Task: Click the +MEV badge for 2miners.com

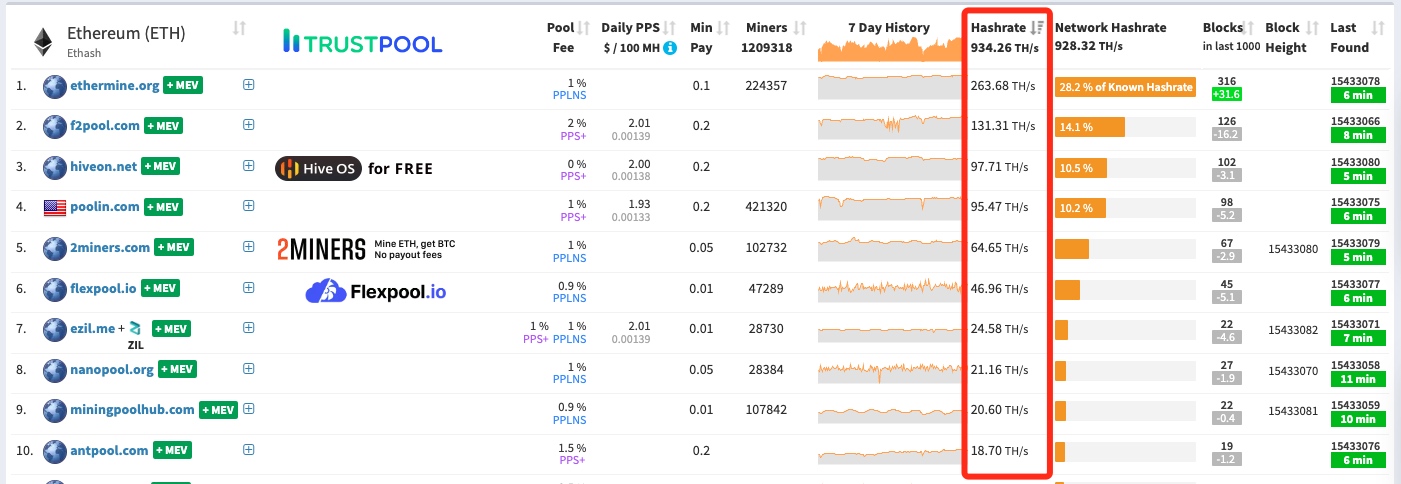Action: pos(173,248)
